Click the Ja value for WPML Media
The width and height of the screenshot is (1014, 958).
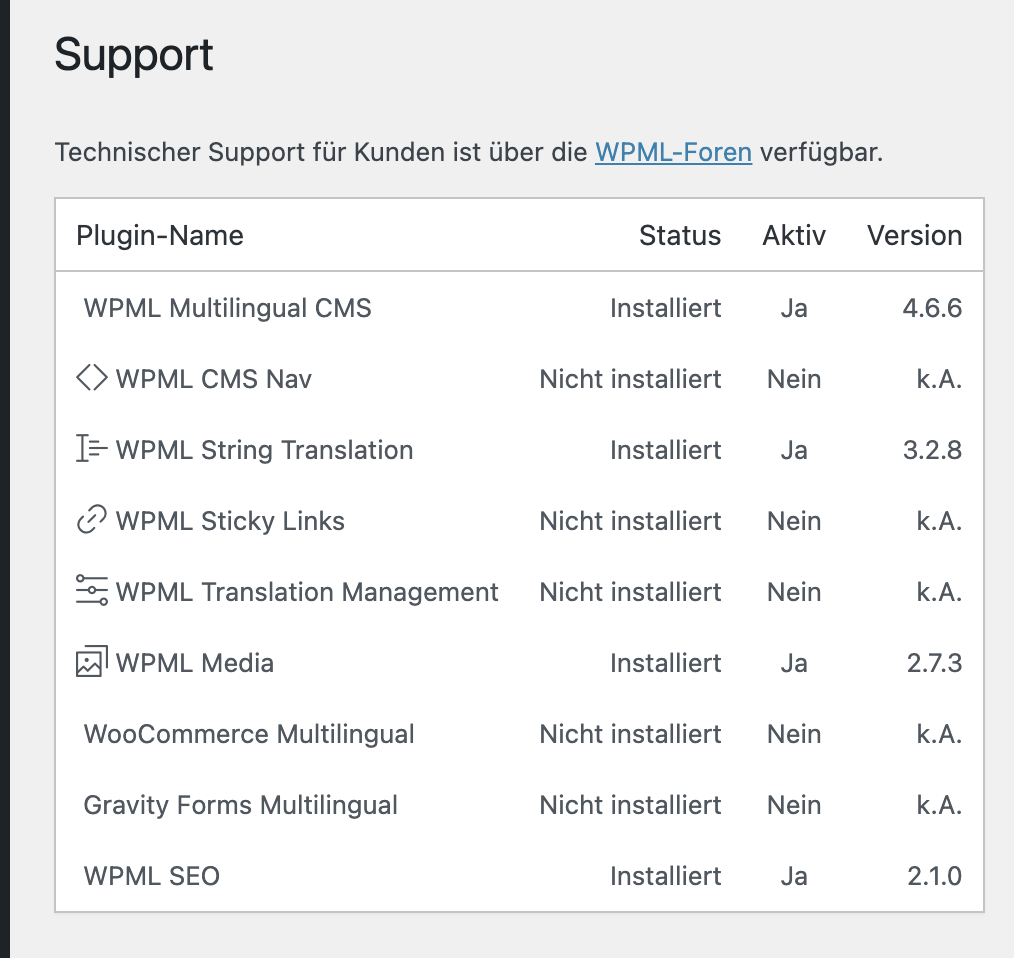(794, 664)
